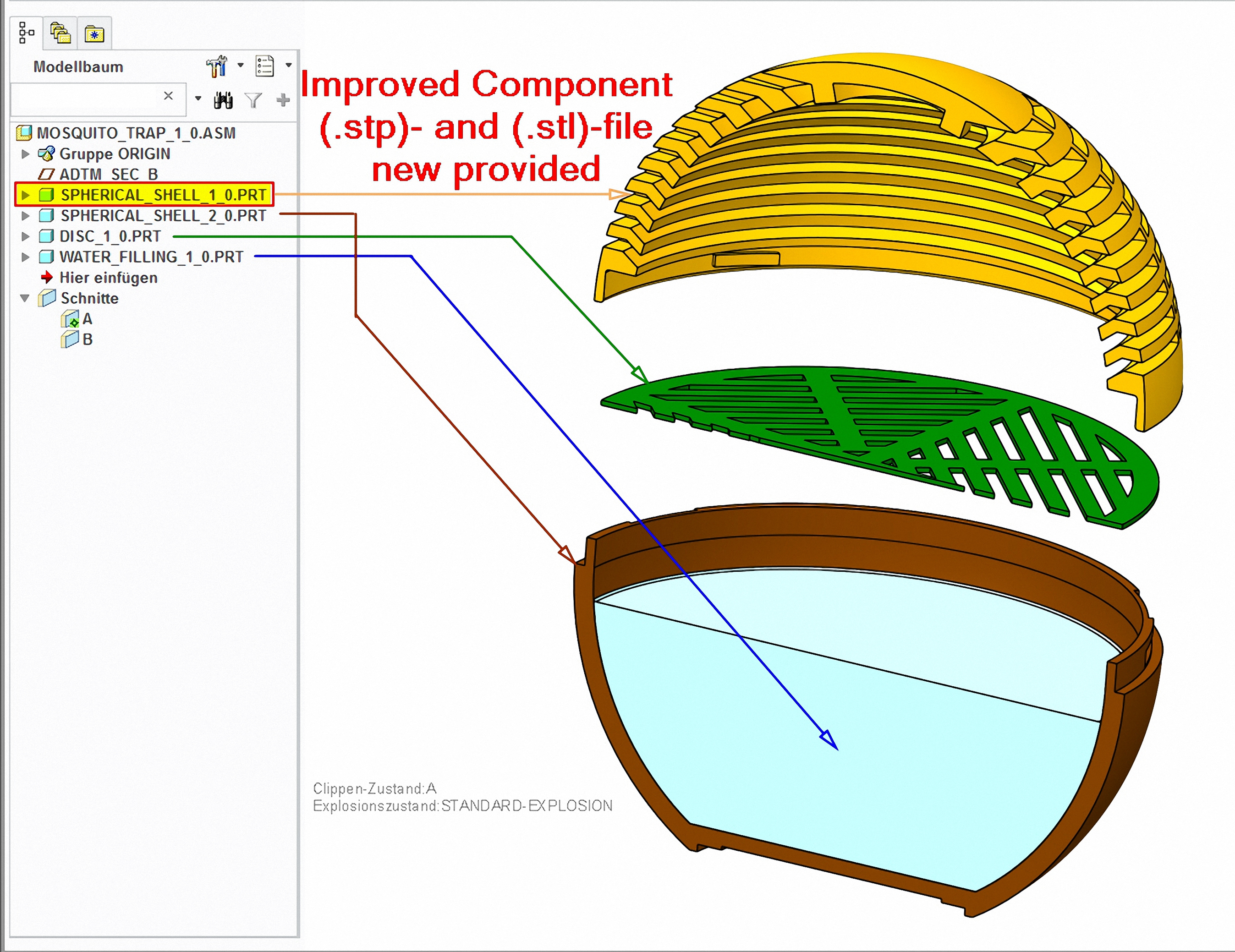Select DISC_1_0.PRT in the tree

click(110, 236)
